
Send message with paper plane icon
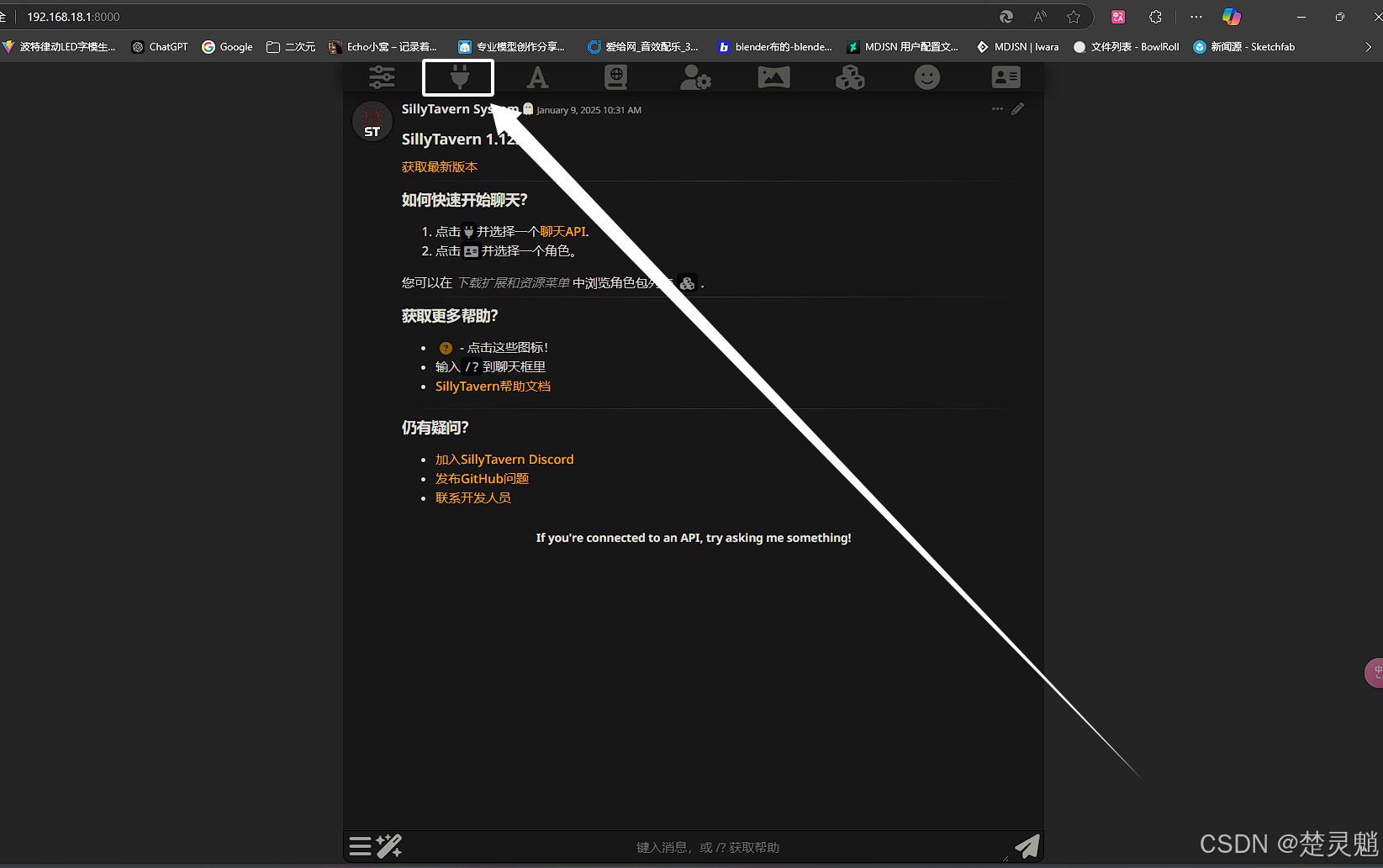coord(1027,846)
